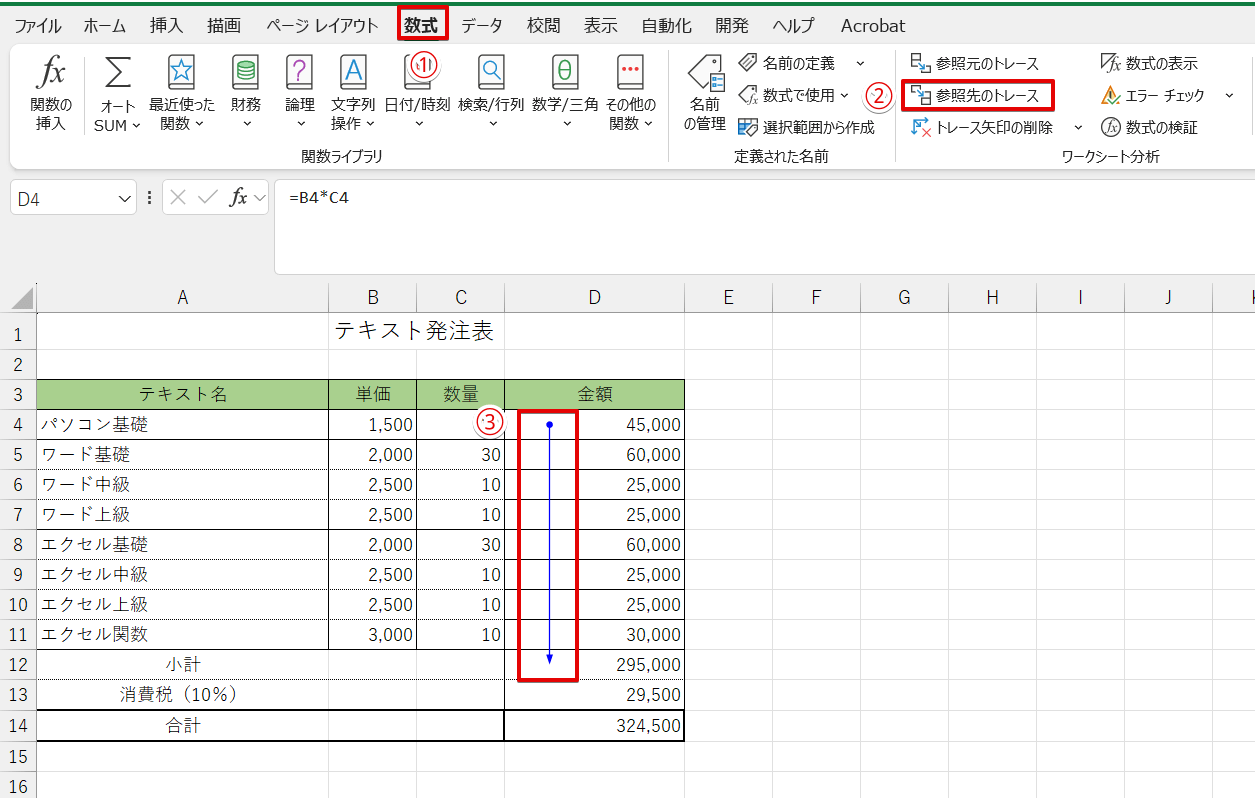The height and width of the screenshot is (798, 1255).
Task: Open Text (文字列操作) functions
Action: coord(353,94)
